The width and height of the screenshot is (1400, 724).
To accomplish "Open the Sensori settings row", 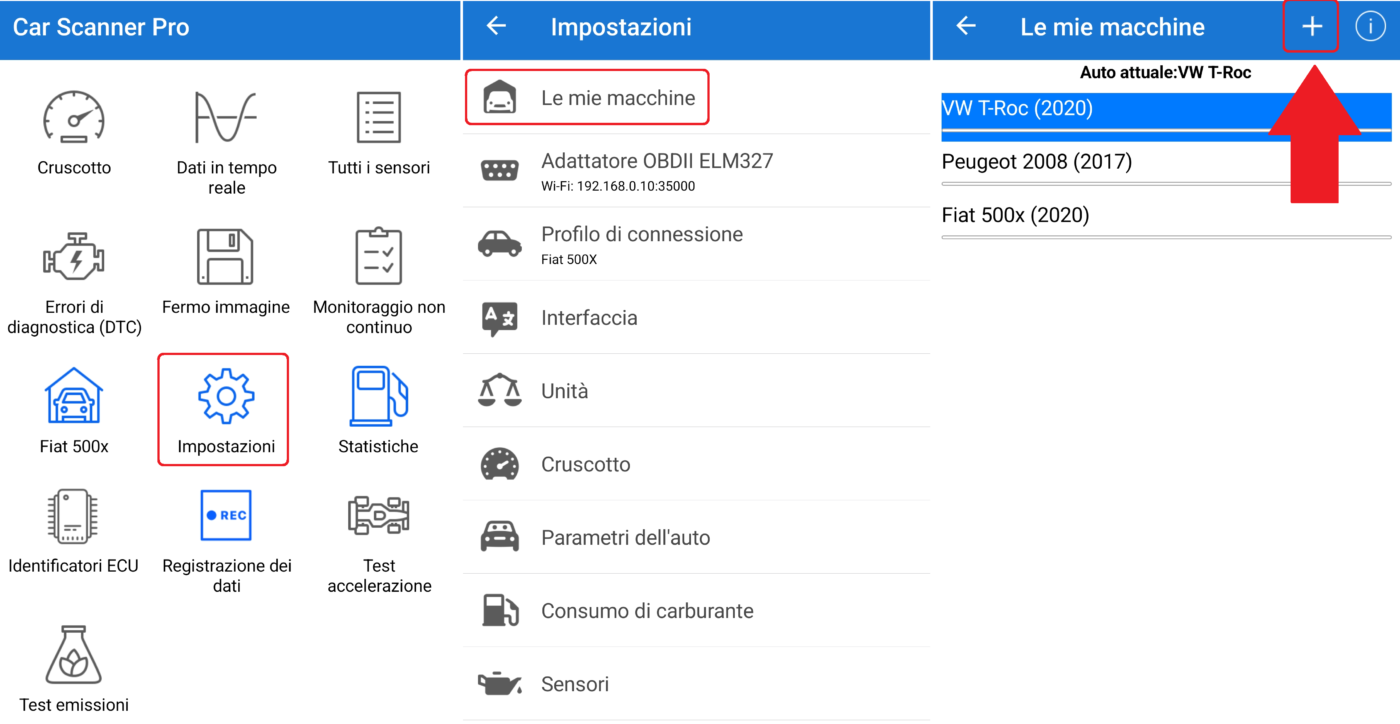I will point(697,684).
